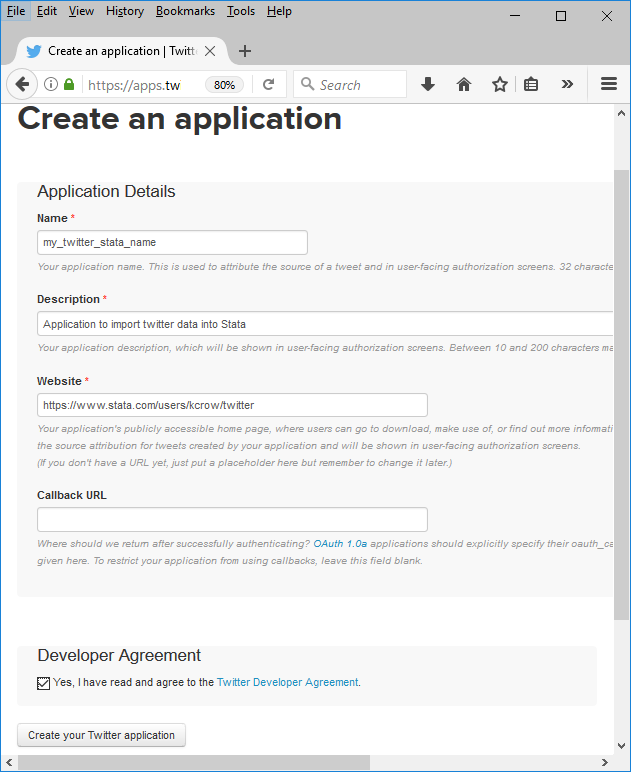Close the Create an application tab
This screenshot has height=772, width=631.
(x=210, y=51)
